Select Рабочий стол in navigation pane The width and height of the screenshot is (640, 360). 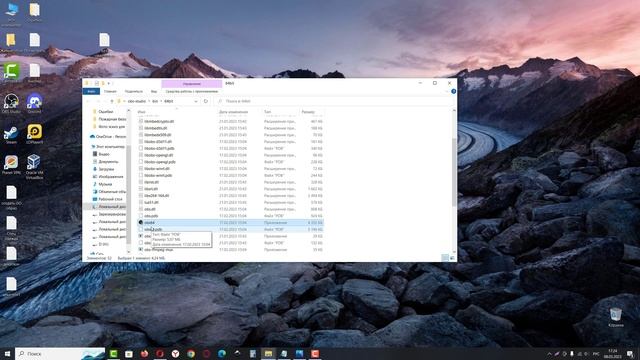[x=110, y=199]
